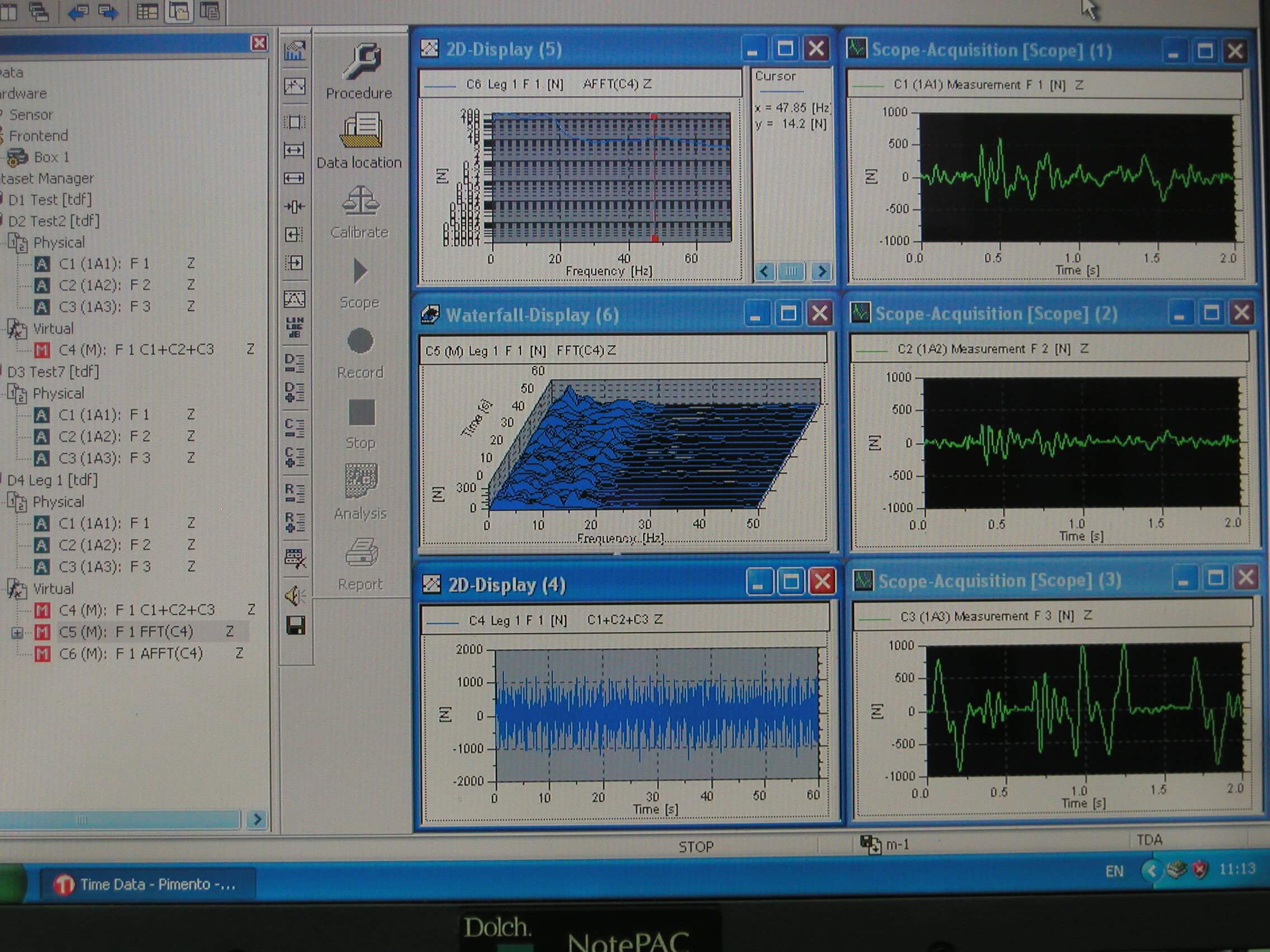Click the floppy disk save icon
Screen dimensions: 1270x952
pos(296,626)
